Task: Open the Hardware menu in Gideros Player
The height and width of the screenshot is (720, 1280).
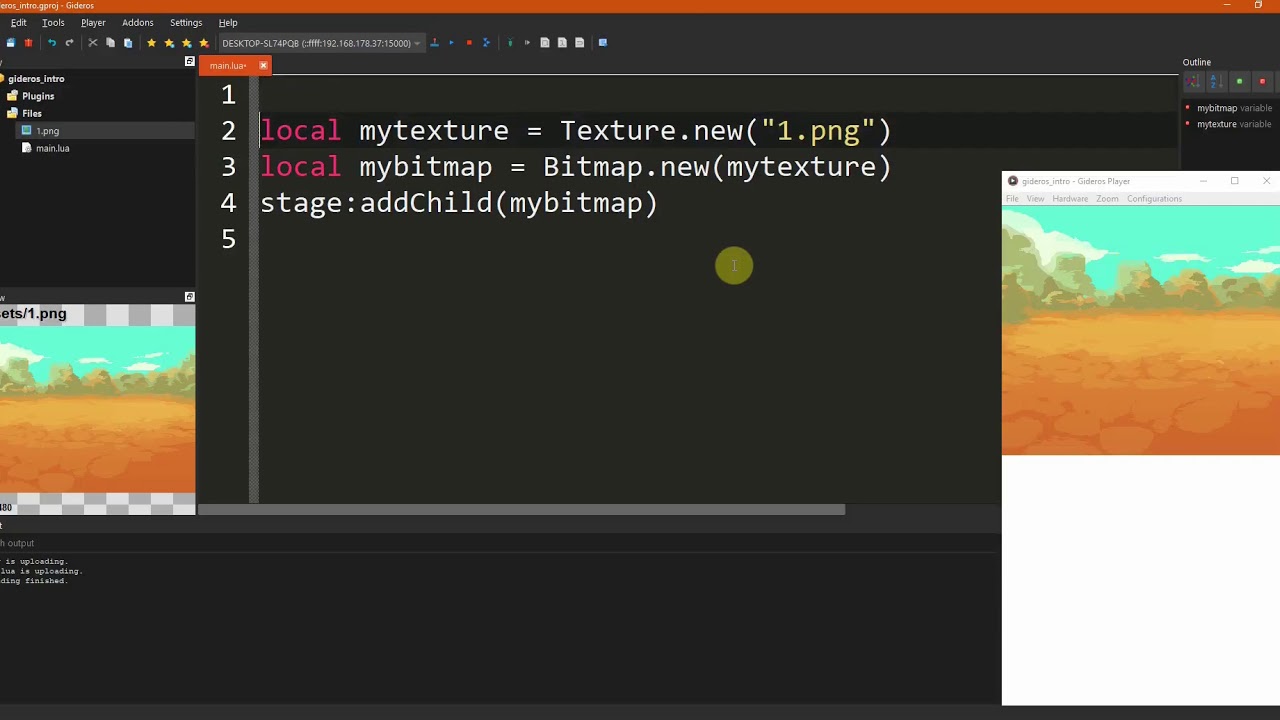Action: pos(1069,199)
